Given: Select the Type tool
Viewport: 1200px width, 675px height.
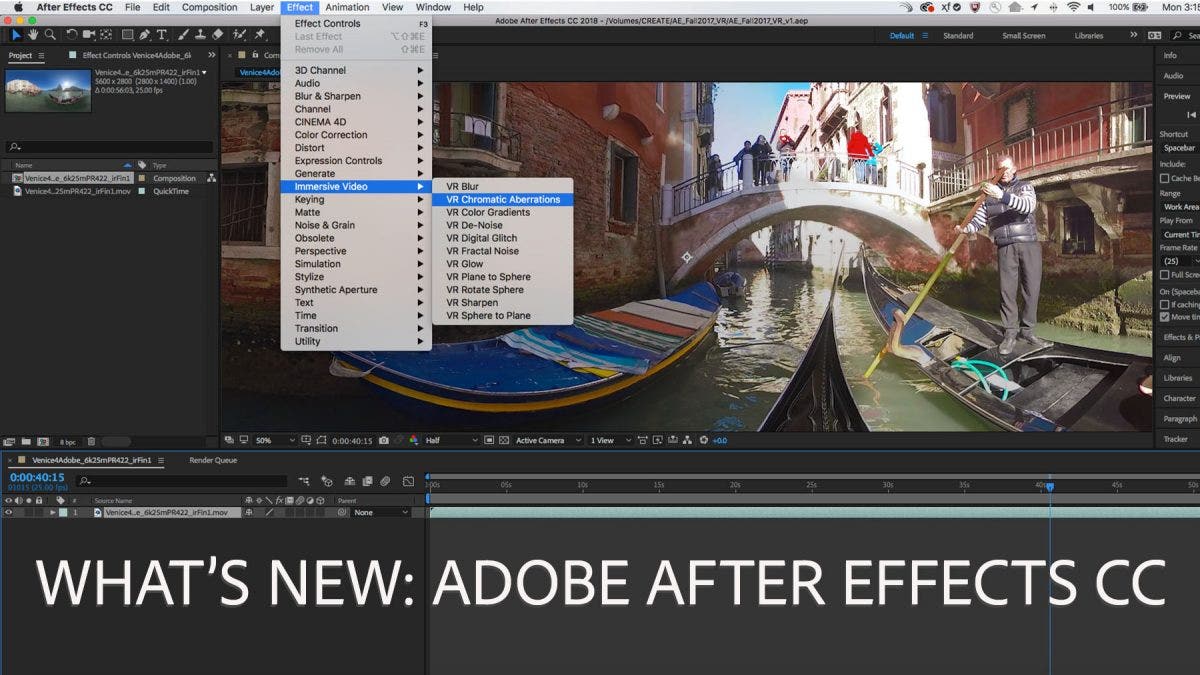Looking at the screenshot, I should [162, 34].
